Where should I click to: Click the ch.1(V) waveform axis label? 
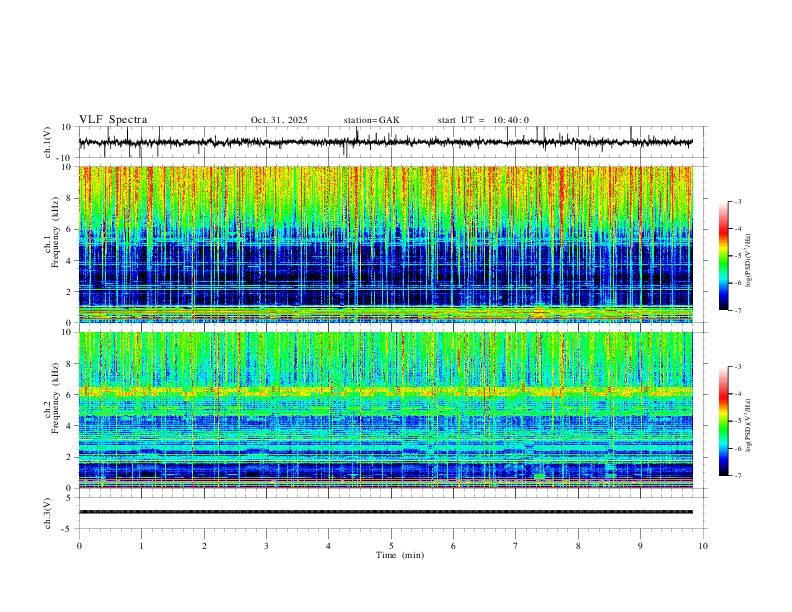click(48, 142)
